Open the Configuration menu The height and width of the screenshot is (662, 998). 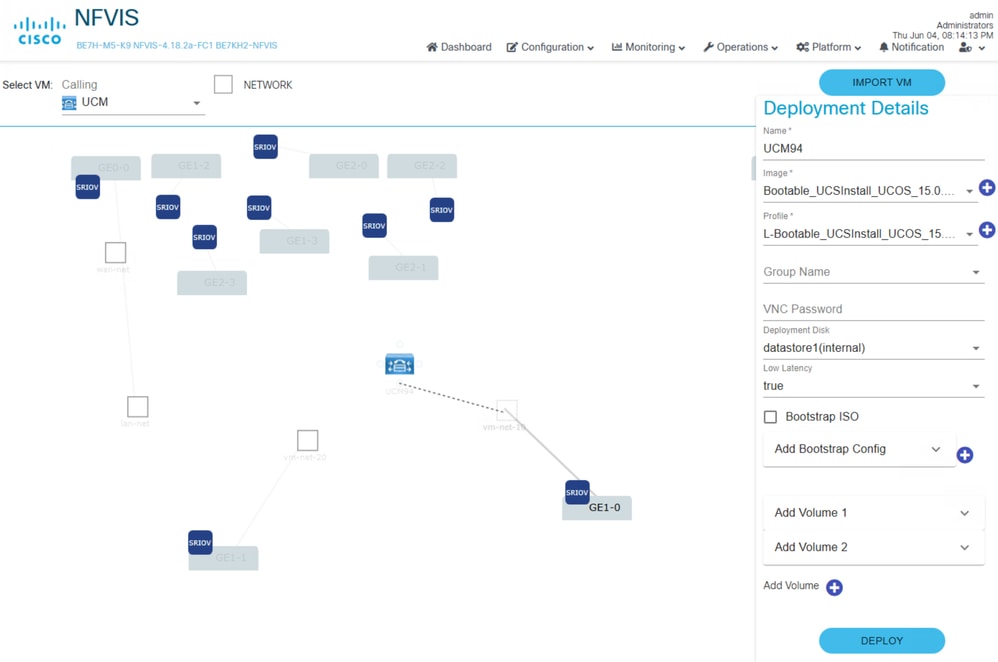tap(550, 47)
